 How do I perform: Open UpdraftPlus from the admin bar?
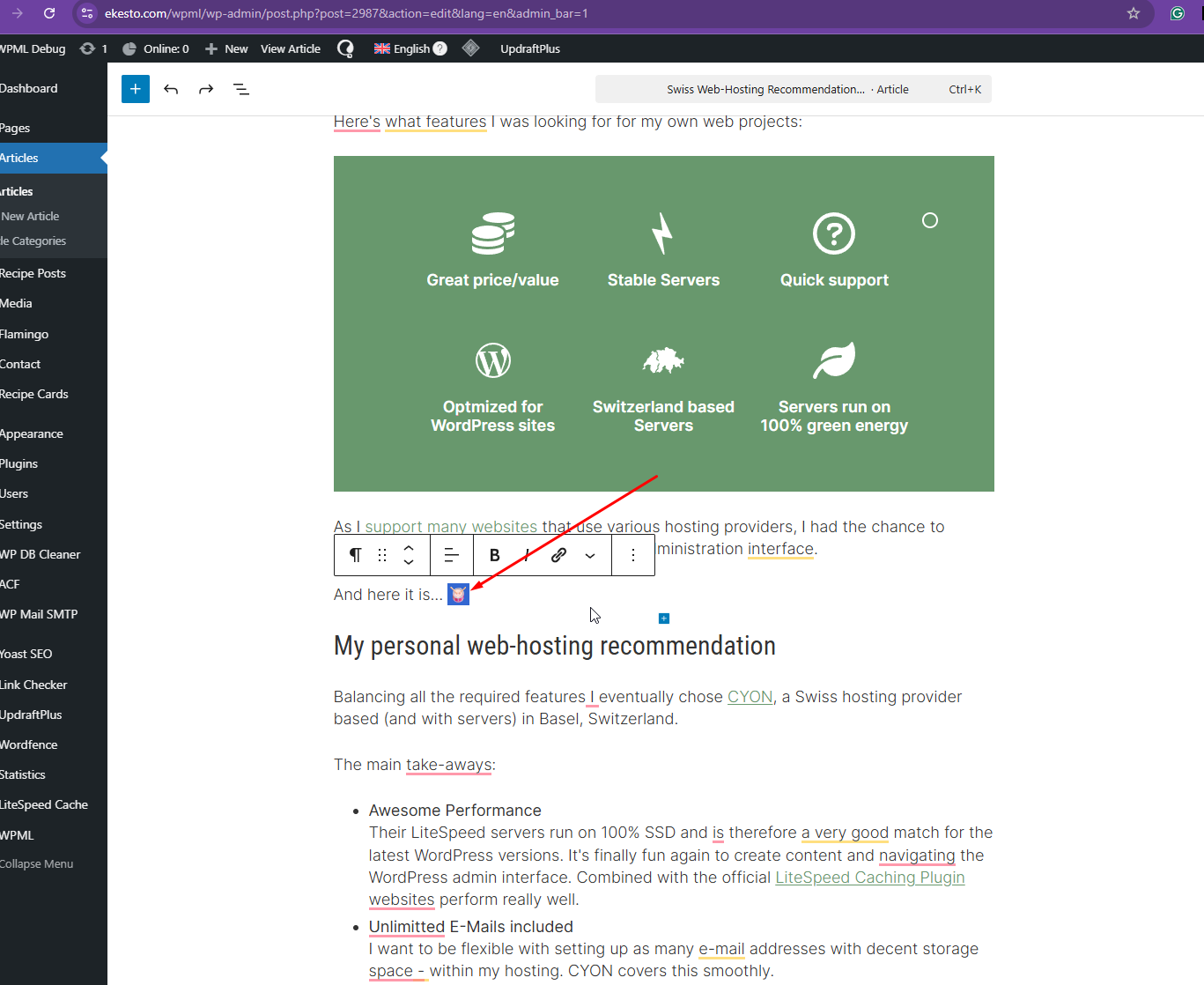click(x=530, y=48)
